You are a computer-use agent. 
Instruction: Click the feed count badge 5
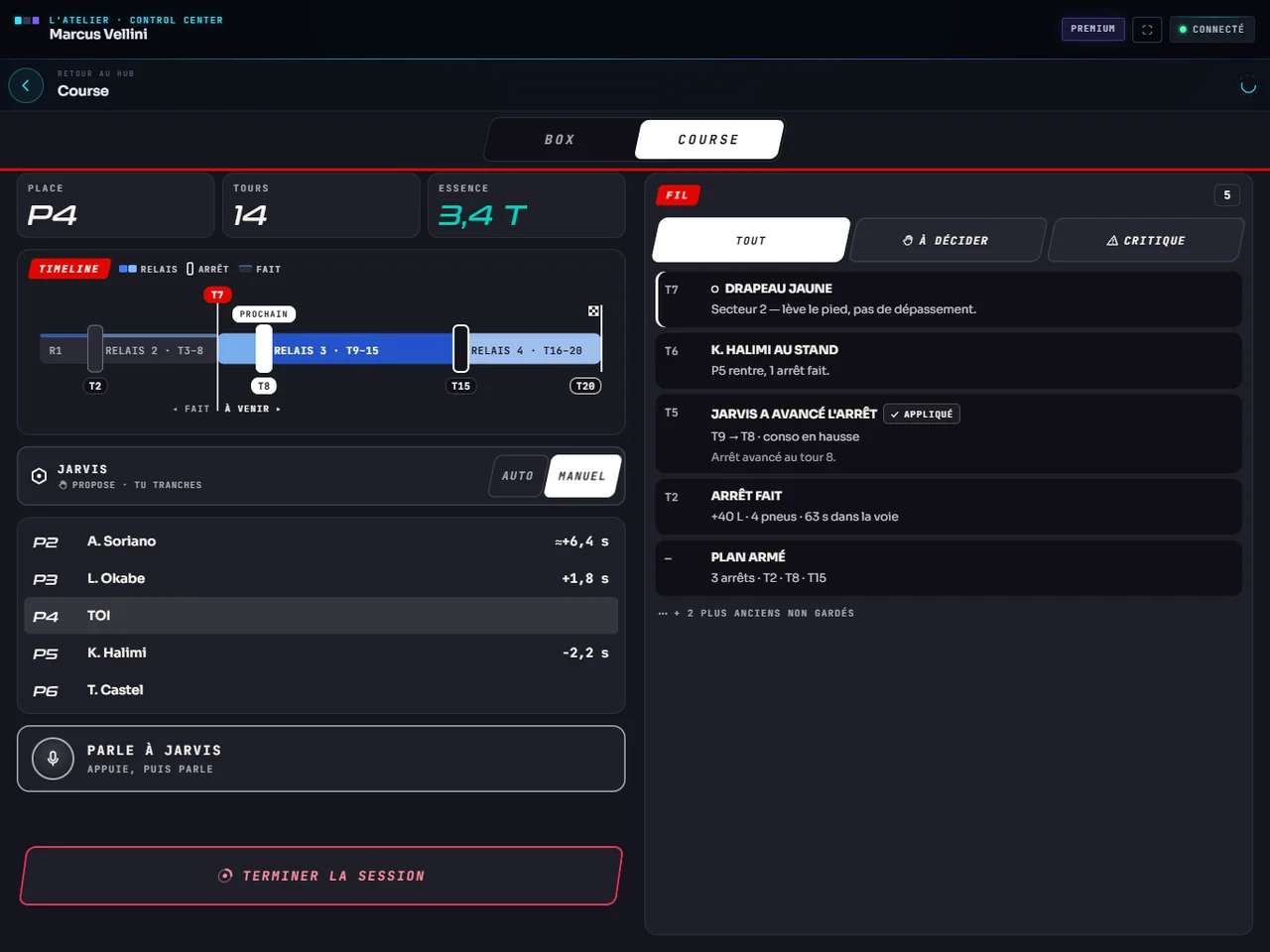pos(1227,195)
